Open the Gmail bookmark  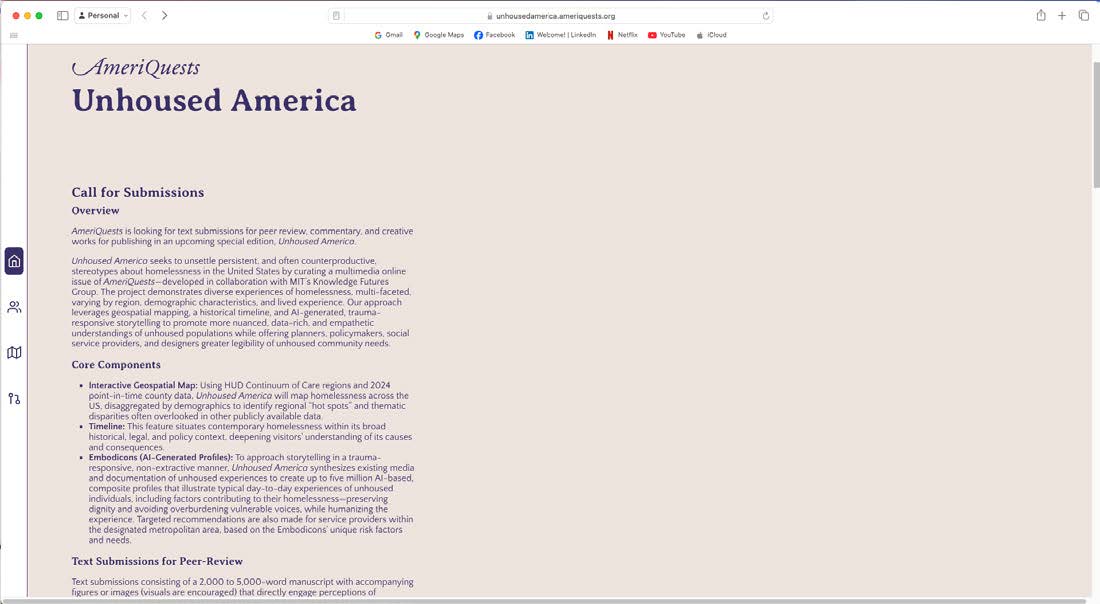pyautogui.click(x=389, y=35)
